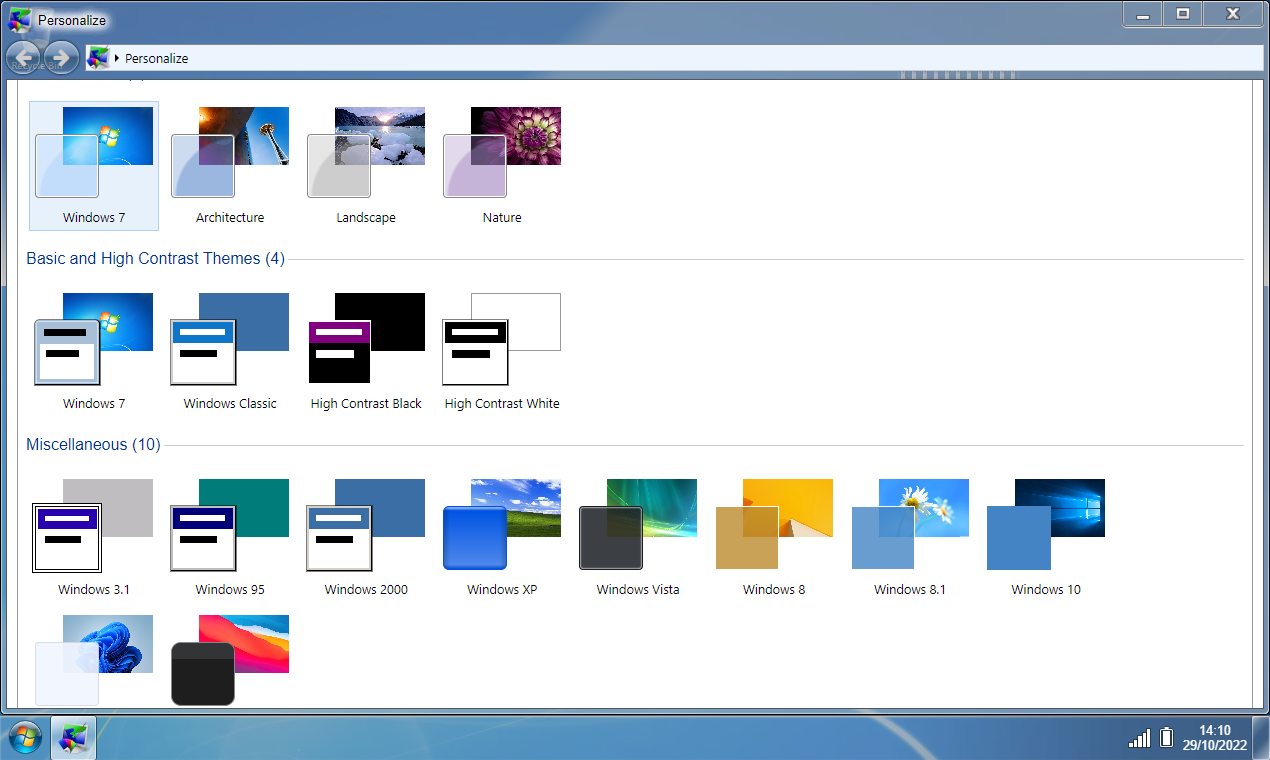This screenshot has width=1270, height=760.
Task: Click the Windows 7 label under Aero themes
Action: 94,217
